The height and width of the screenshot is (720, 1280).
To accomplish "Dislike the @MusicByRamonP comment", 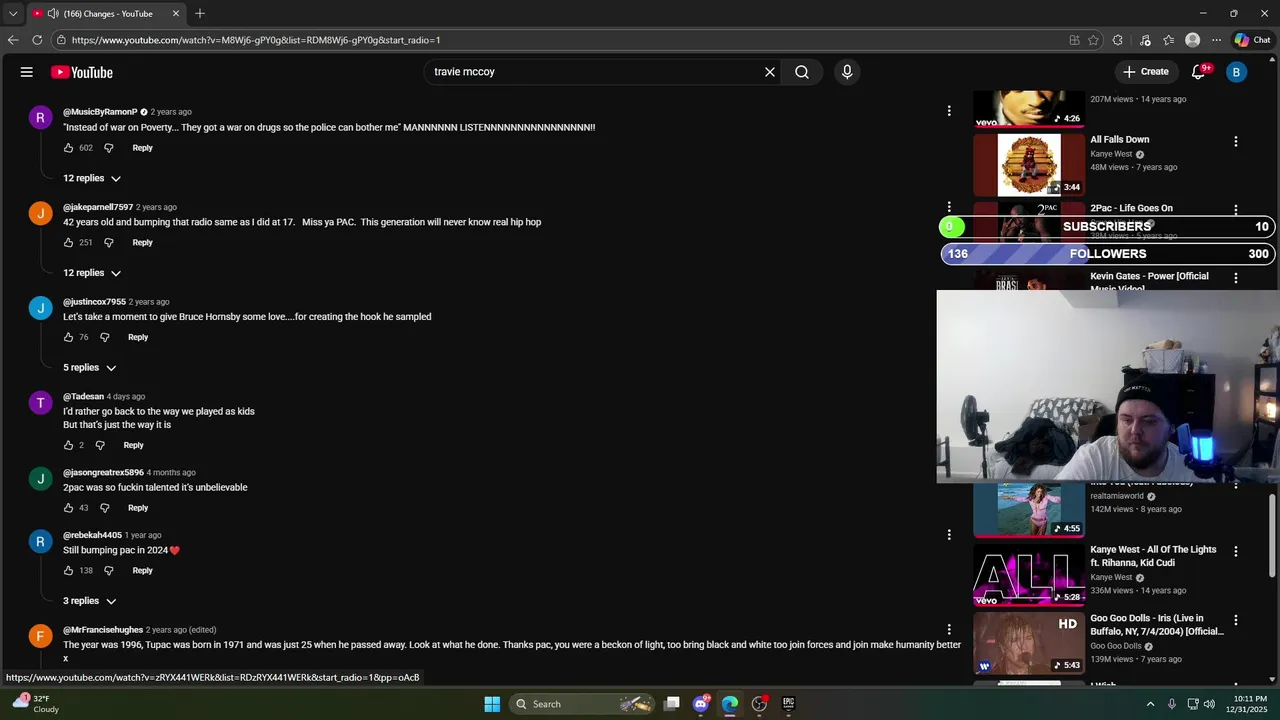I will pyautogui.click(x=109, y=148).
